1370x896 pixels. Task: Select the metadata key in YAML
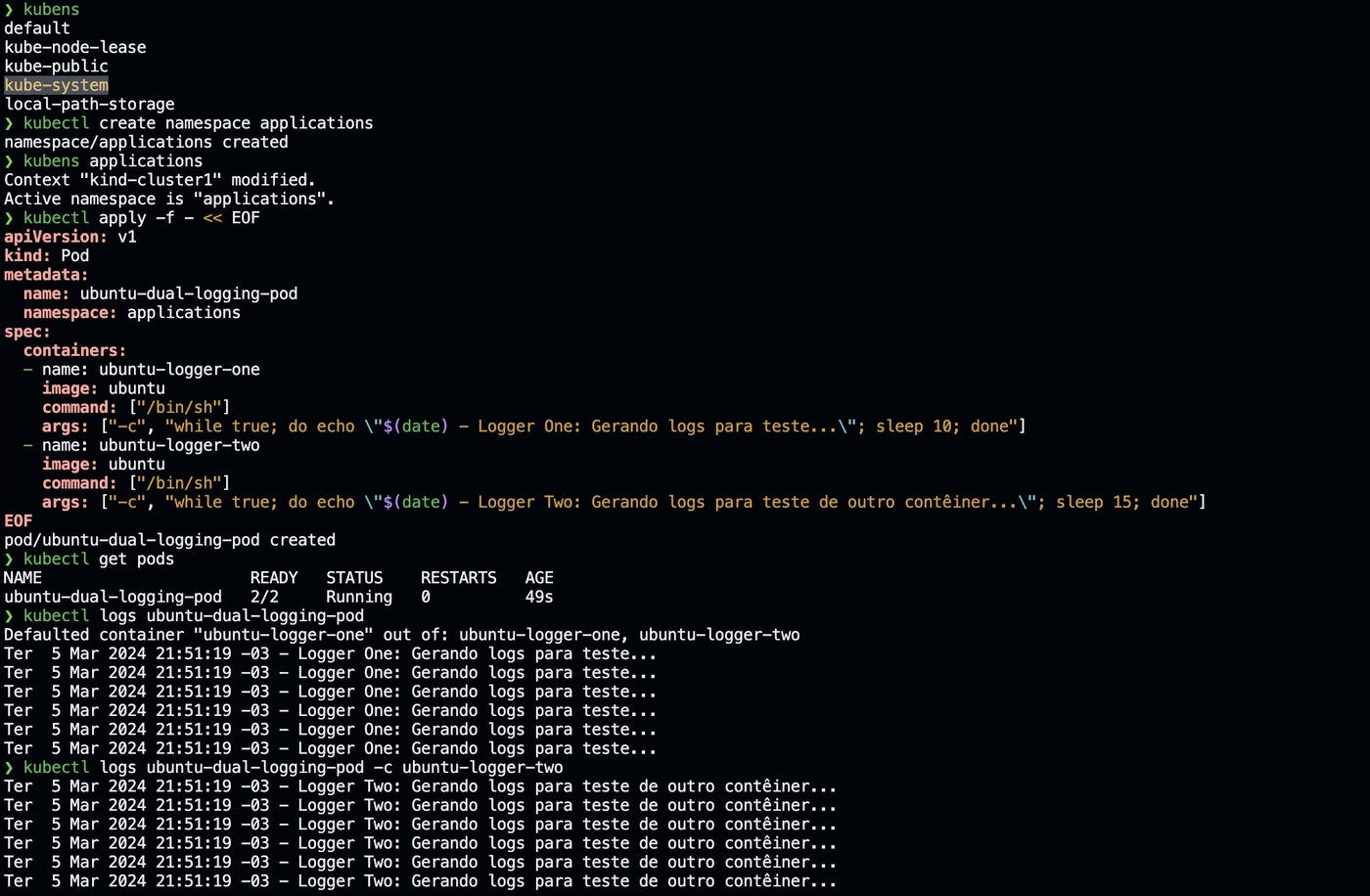point(45,275)
